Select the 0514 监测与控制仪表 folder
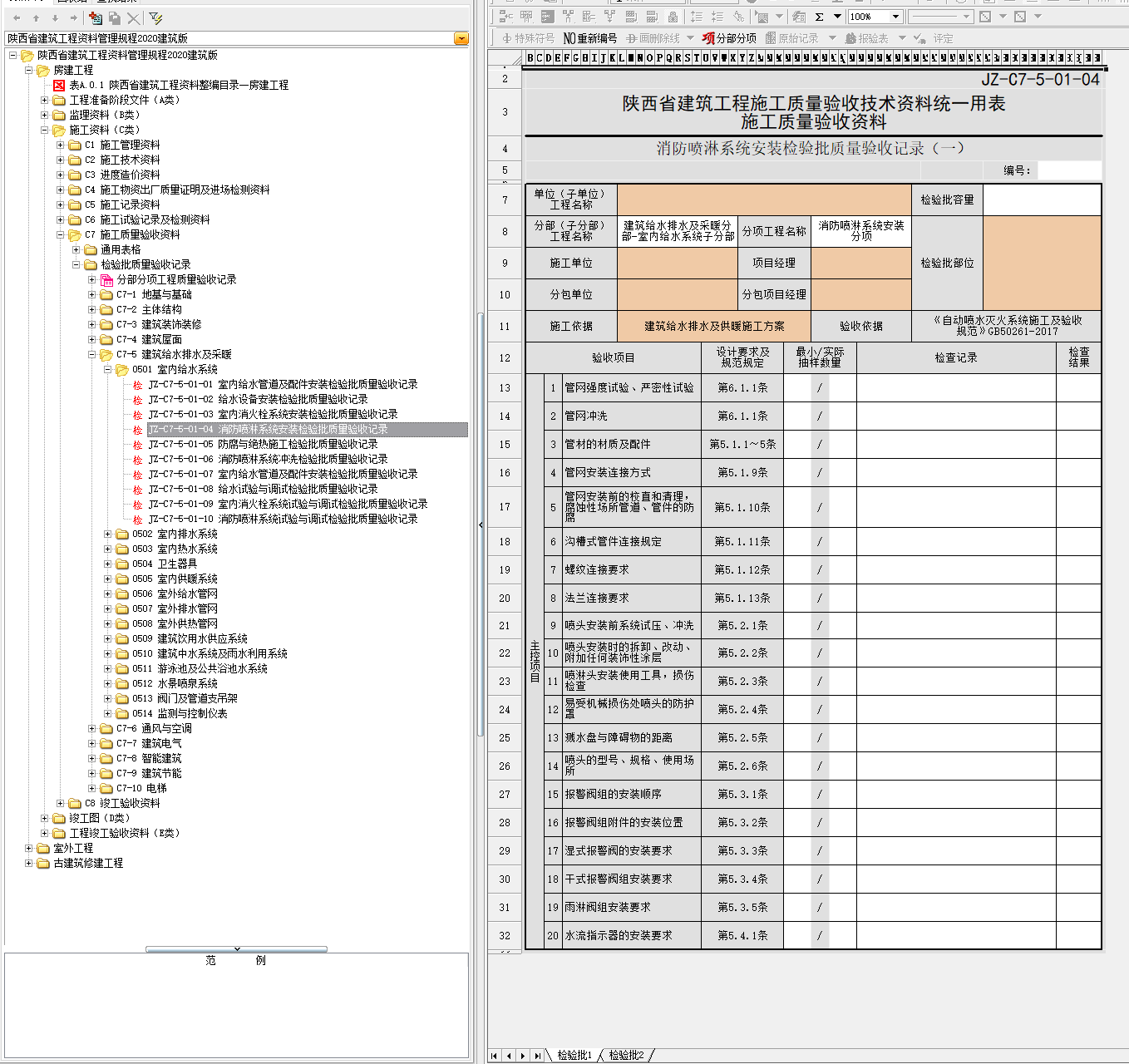 (180, 713)
